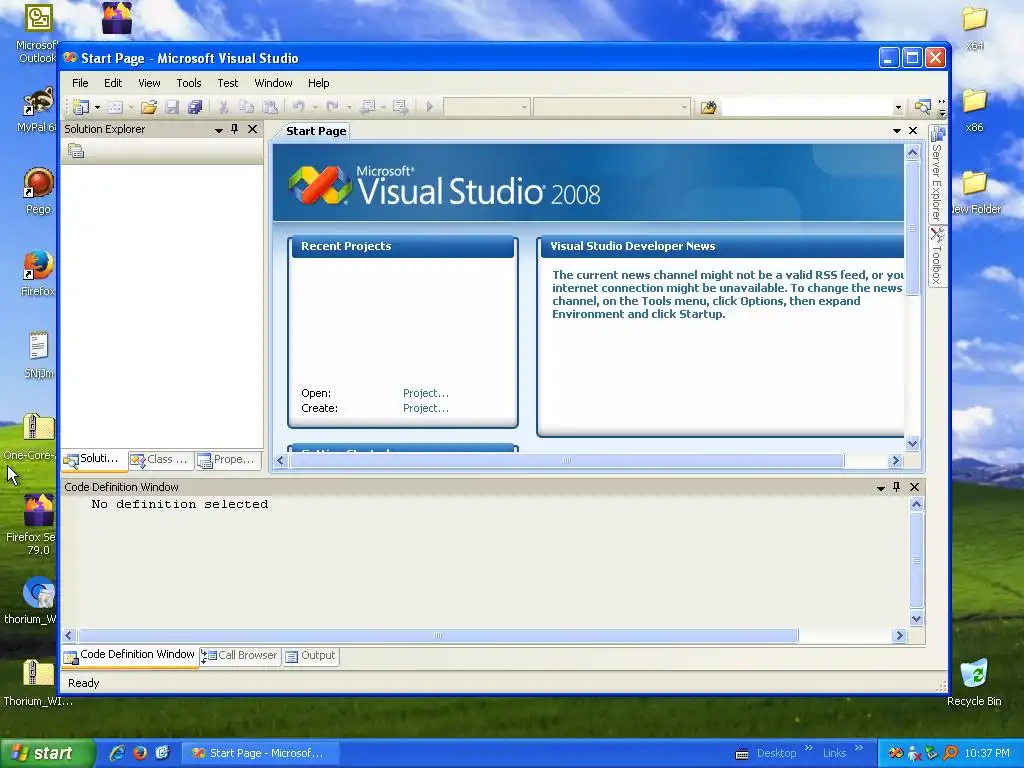
Task: Click Start Page horizontal scroll thumb
Action: coord(567,460)
